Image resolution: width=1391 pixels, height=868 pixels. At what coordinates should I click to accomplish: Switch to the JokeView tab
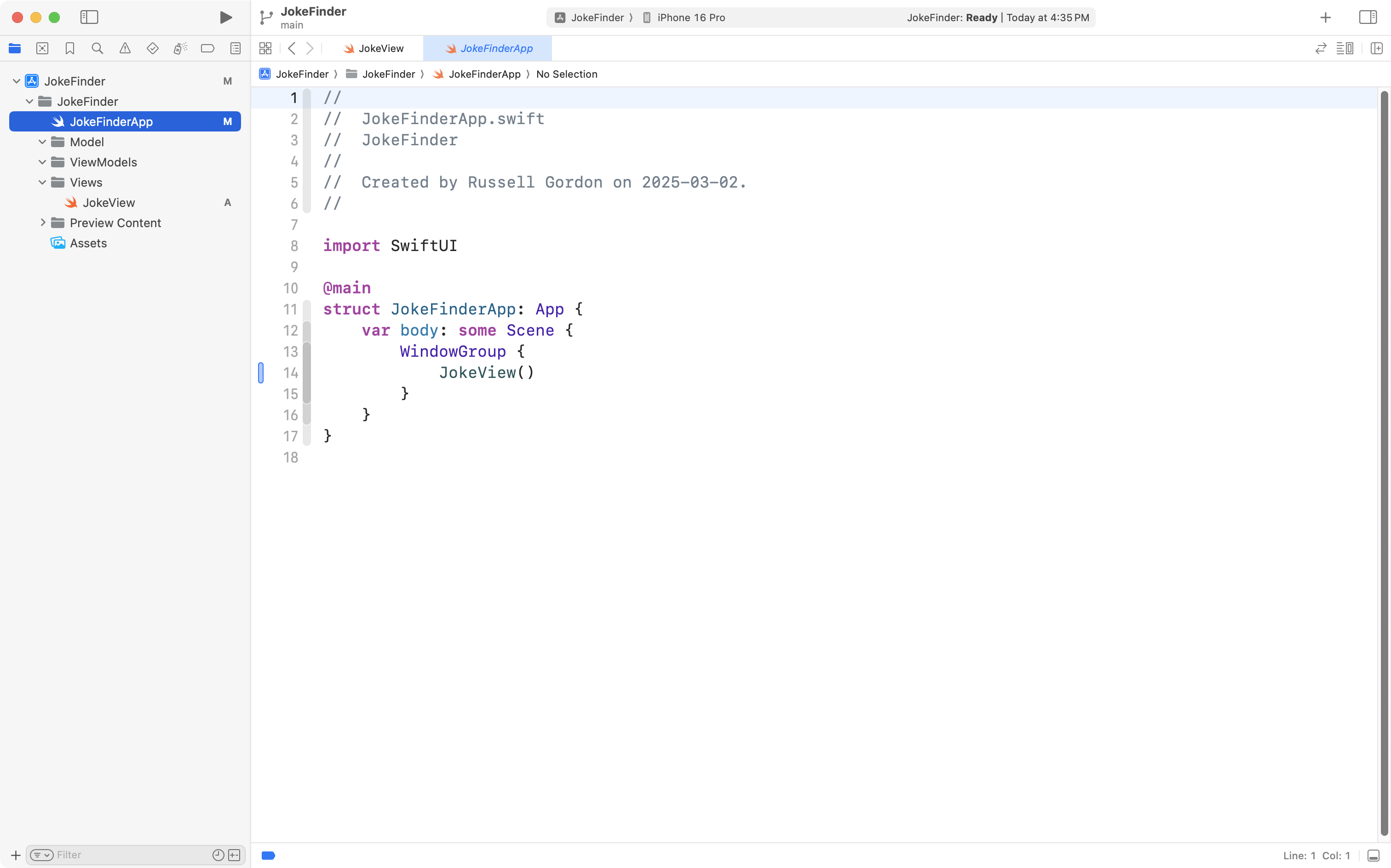tap(374, 49)
